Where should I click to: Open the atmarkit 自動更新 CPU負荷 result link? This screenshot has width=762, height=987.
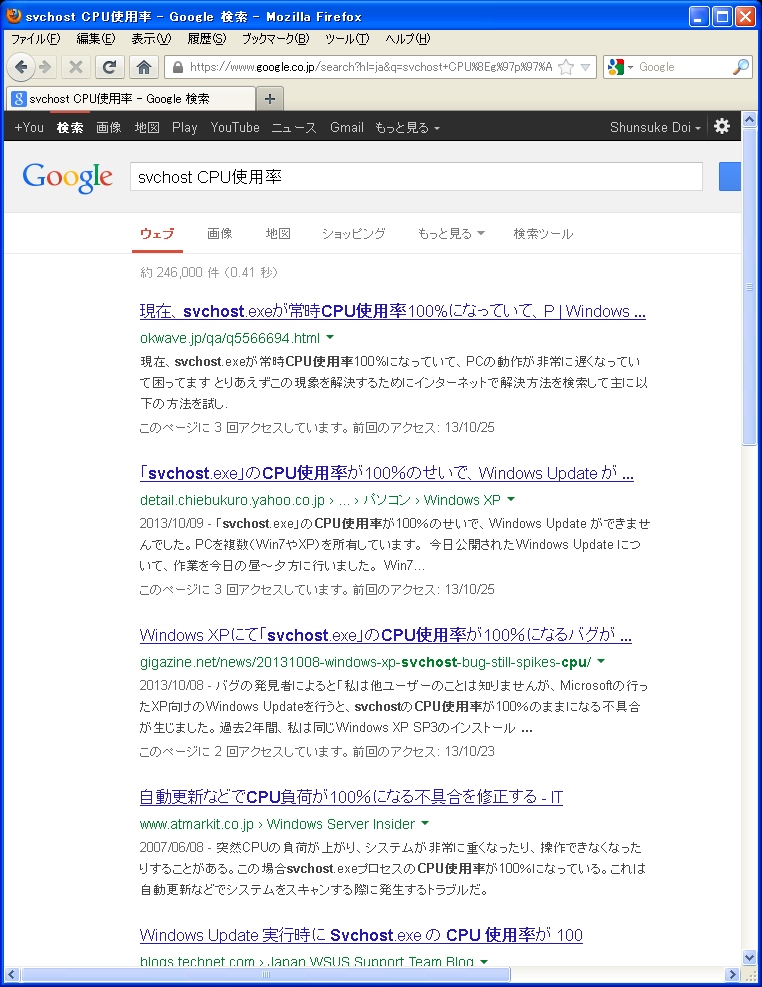(351, 798)
